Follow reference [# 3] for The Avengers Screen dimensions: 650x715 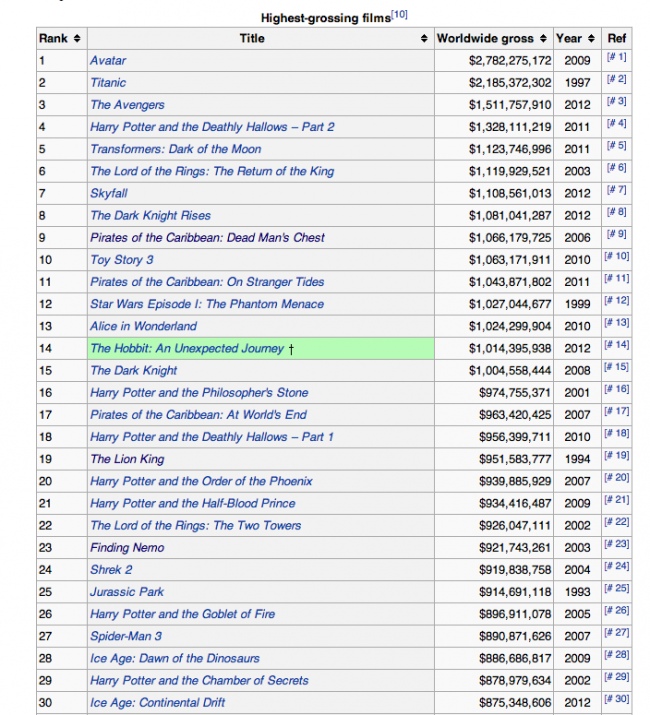pos(617,101)
